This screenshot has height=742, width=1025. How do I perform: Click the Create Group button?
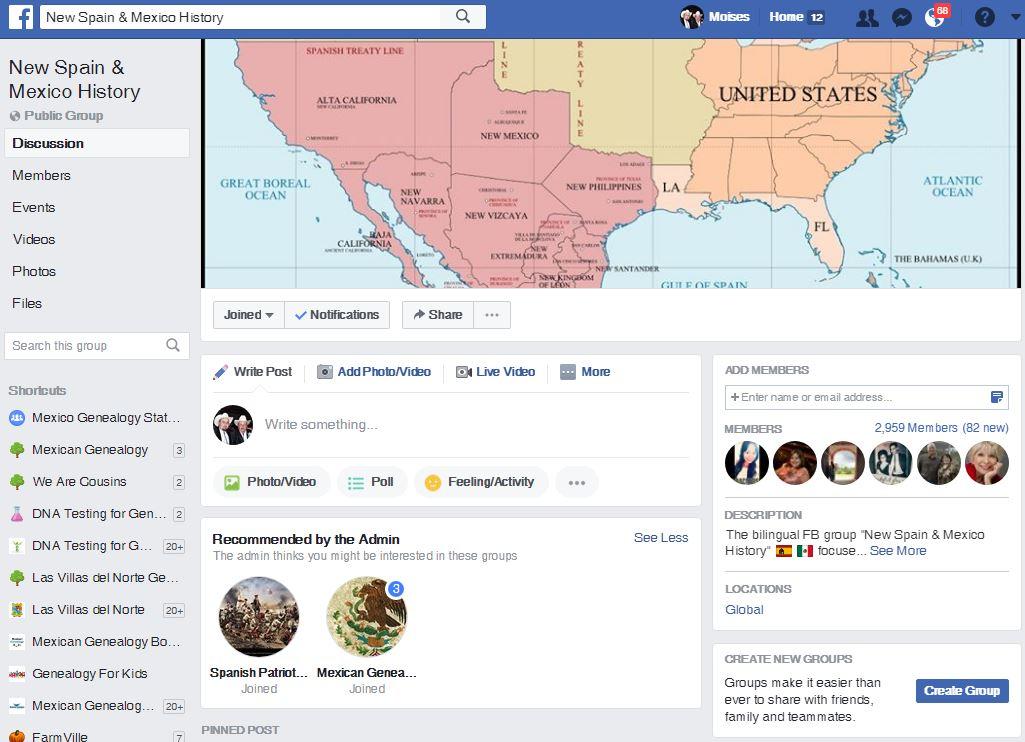tap(962, 691)
